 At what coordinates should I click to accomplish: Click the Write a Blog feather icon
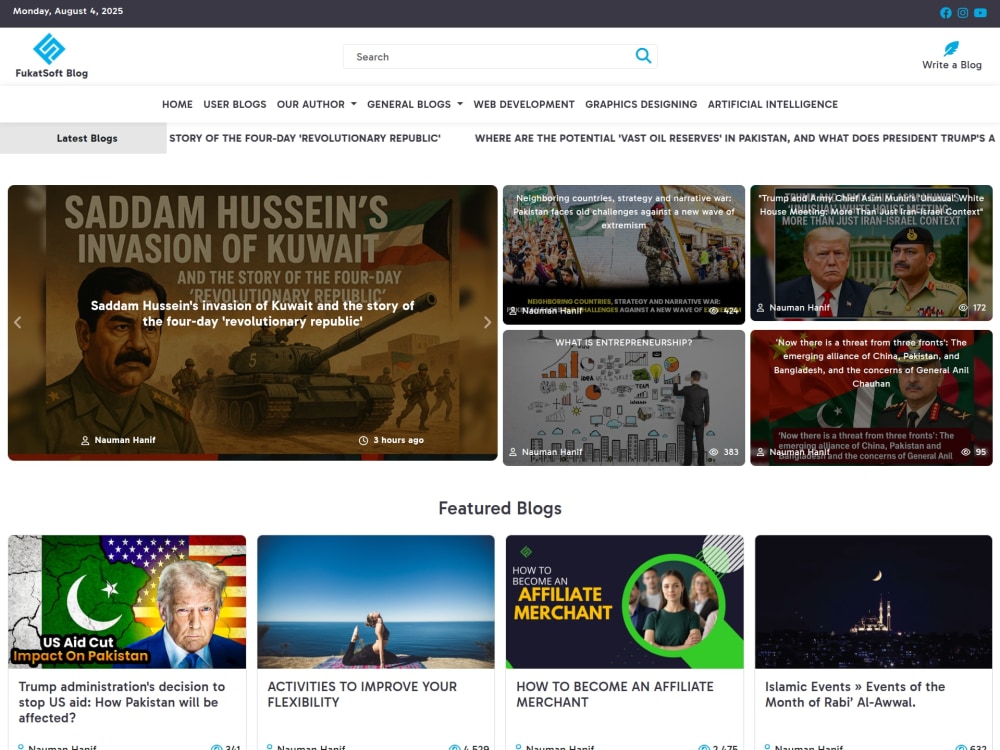[x=951, y=48]
